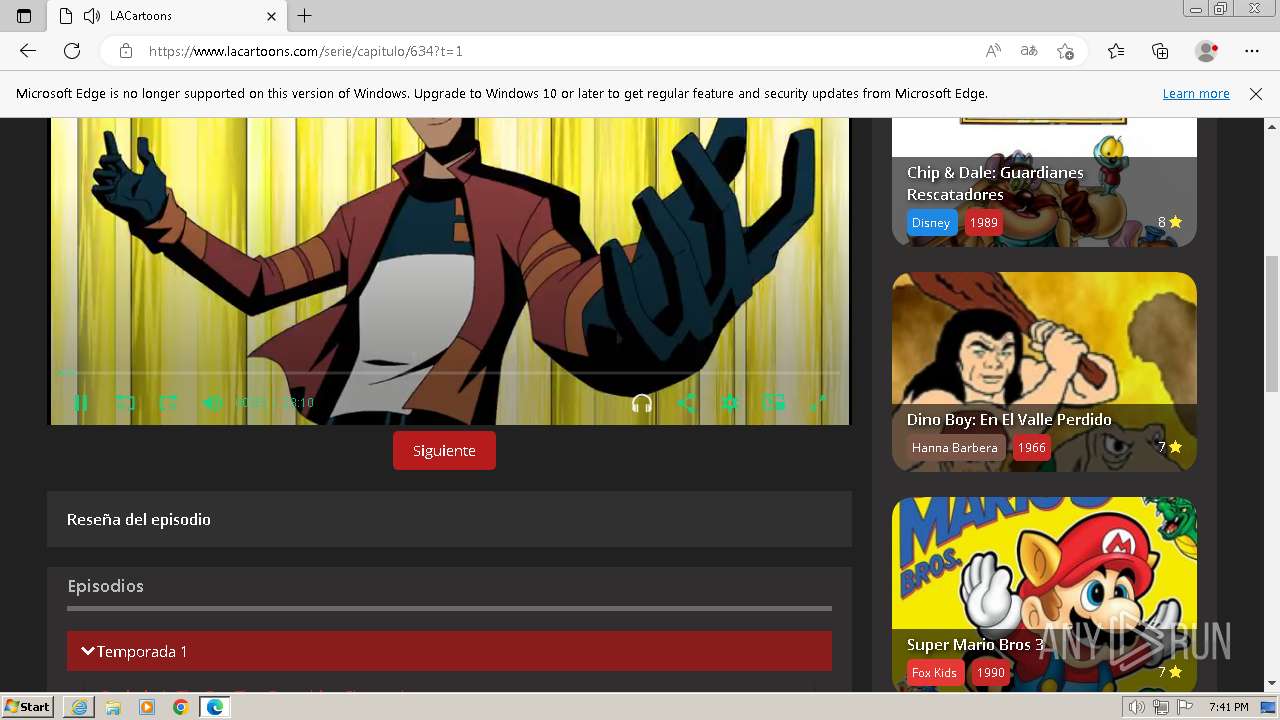1280x720 pixels.
Task: Select the LACartoons tab
Action: point(167,16)
